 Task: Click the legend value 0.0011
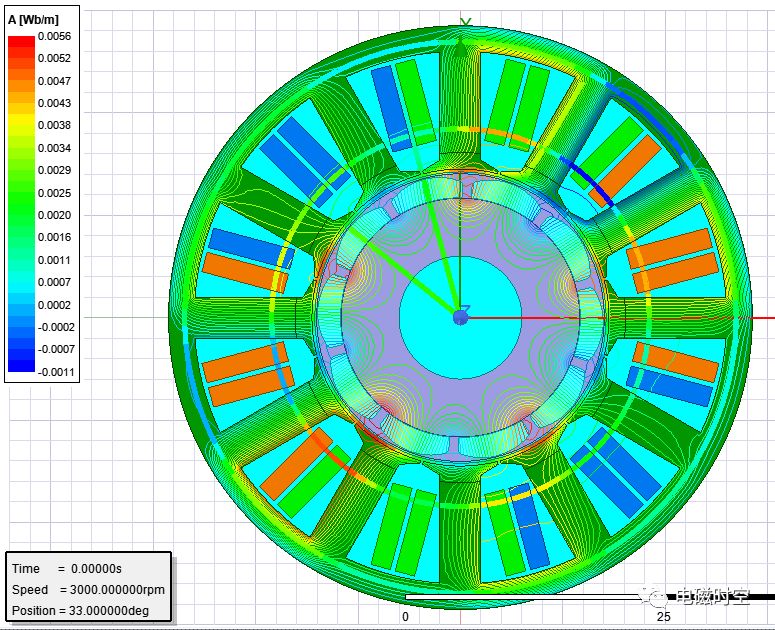[x=54, y=260]
